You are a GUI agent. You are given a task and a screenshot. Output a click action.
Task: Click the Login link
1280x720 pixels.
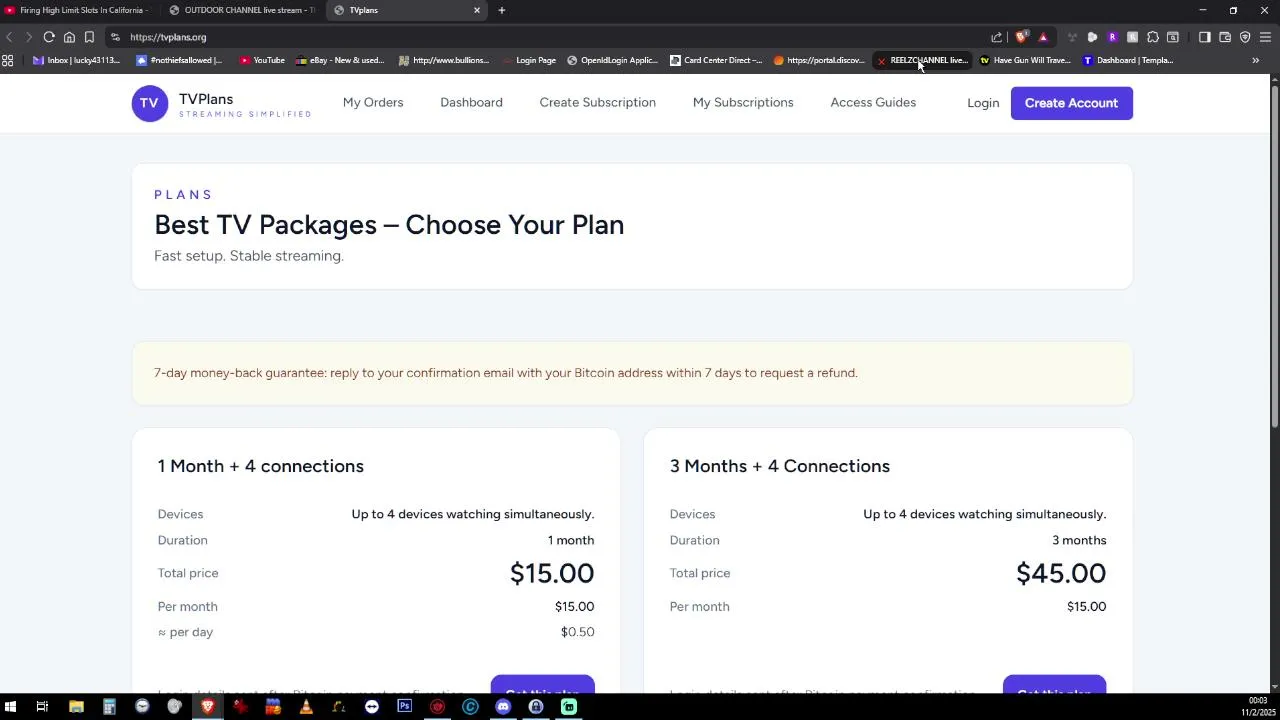coord(983,103)
